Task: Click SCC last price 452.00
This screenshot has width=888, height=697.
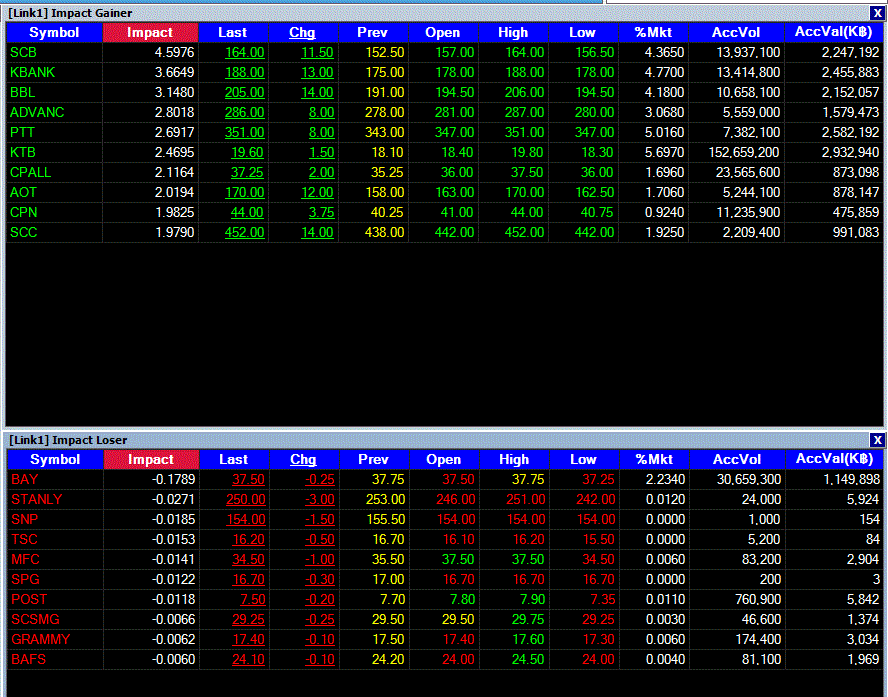Action: 245,232
